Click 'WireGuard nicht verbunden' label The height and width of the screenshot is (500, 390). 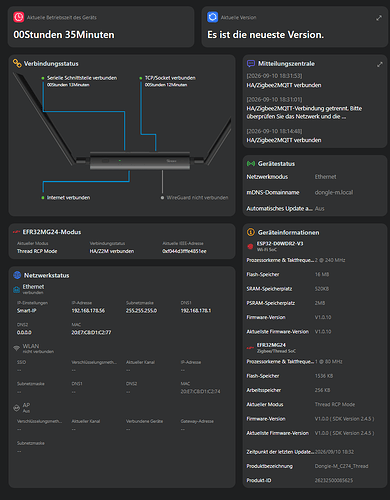coord(197,198)
